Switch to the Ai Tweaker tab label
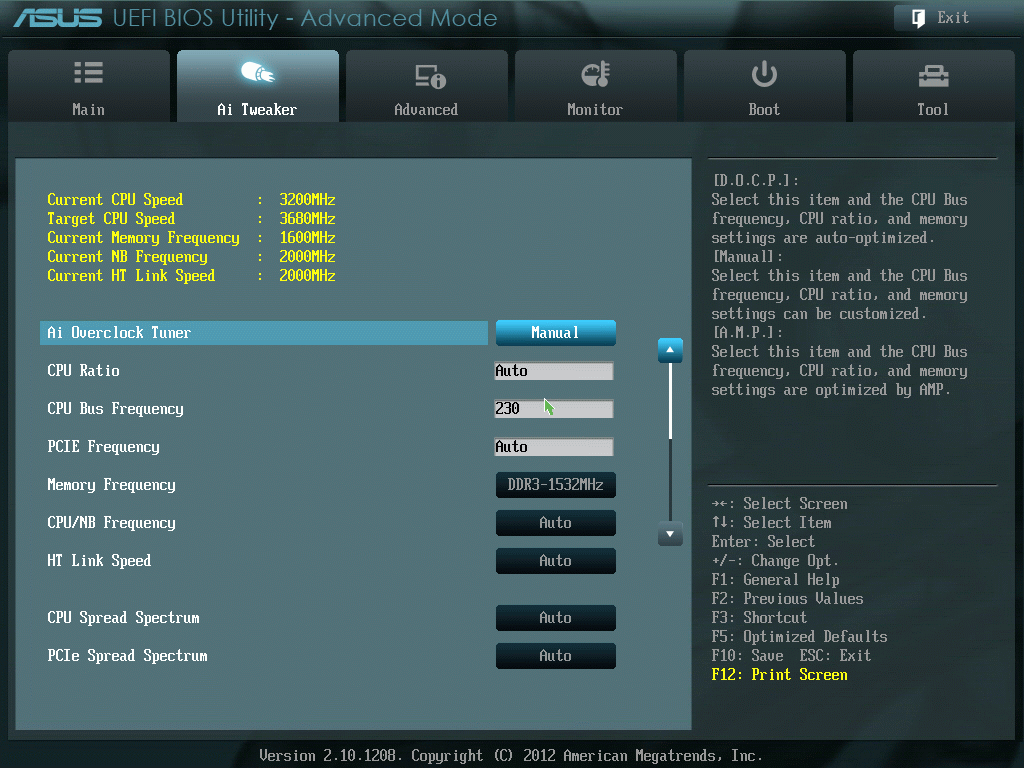This screenshot has height=768, width=1024. [x=257, y=110]
